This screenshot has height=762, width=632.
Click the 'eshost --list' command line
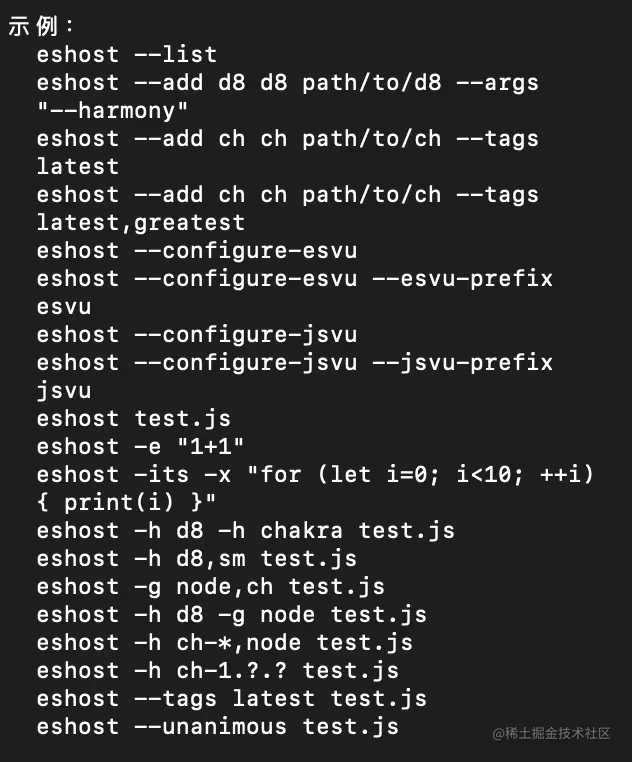(x=126, y=55)
